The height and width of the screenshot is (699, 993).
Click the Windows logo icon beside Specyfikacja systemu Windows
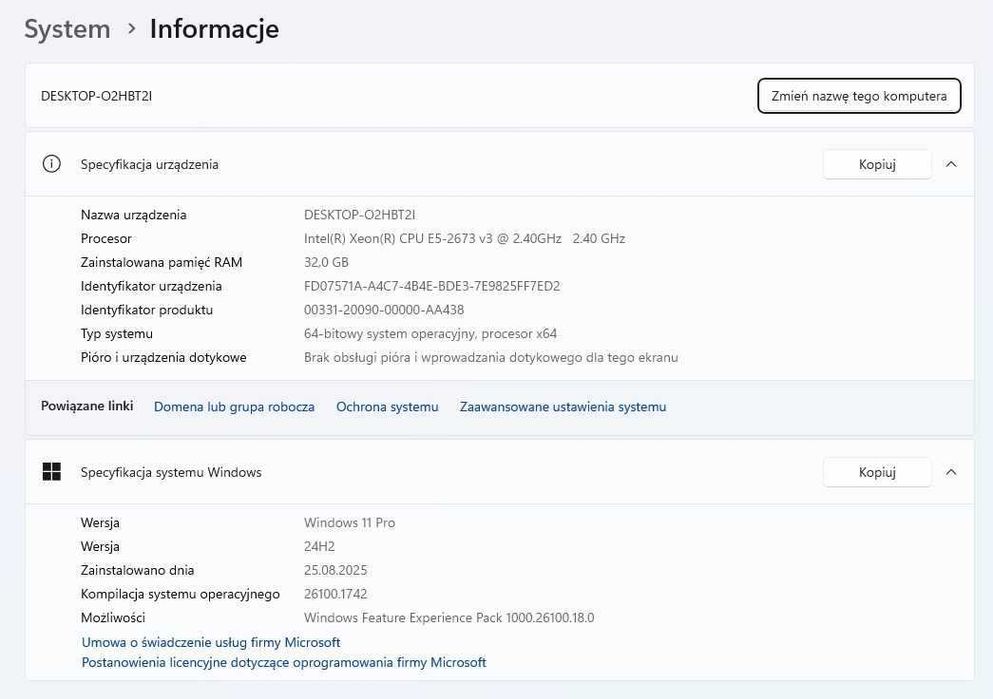click(x=51, y=472)
